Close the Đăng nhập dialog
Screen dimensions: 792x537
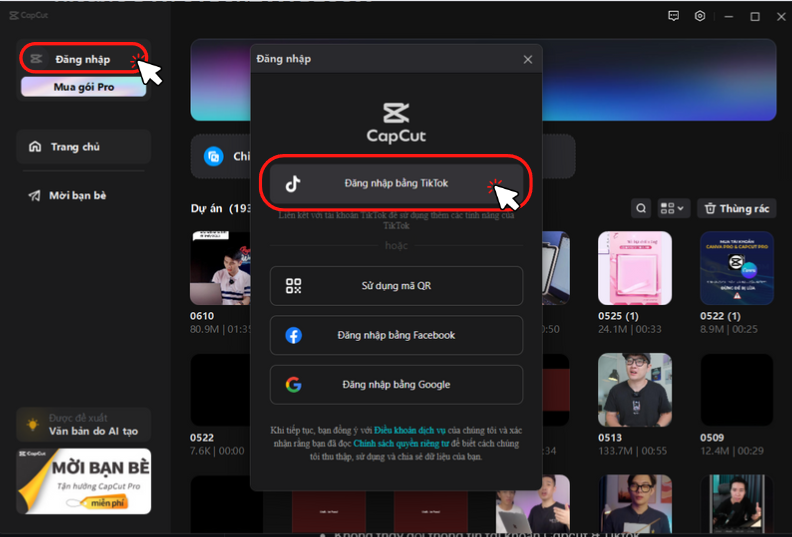tap(528, 59)
